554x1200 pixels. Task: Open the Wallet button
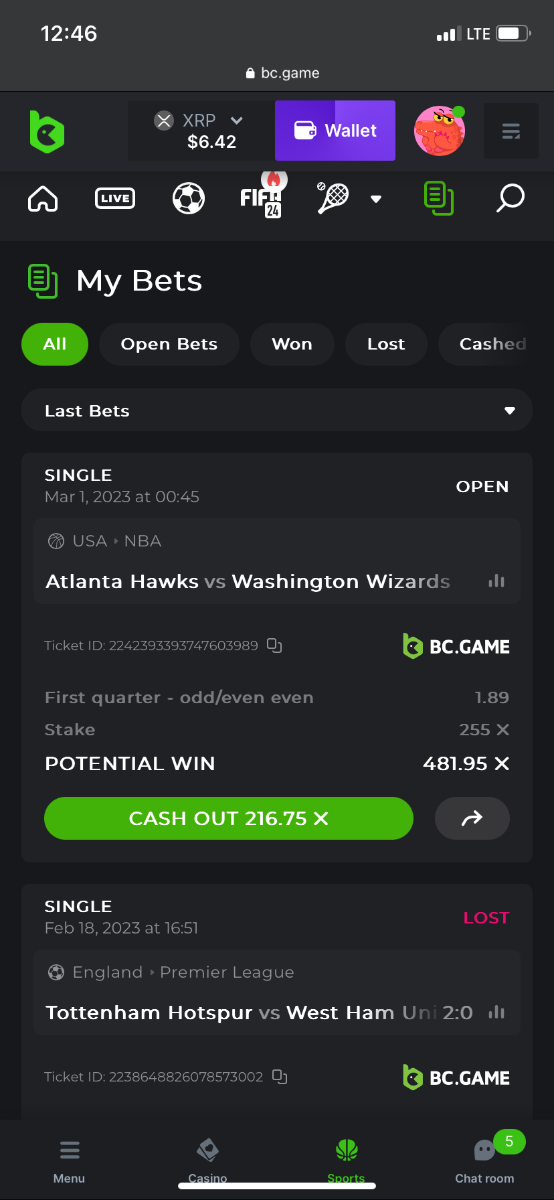(335, 131)
